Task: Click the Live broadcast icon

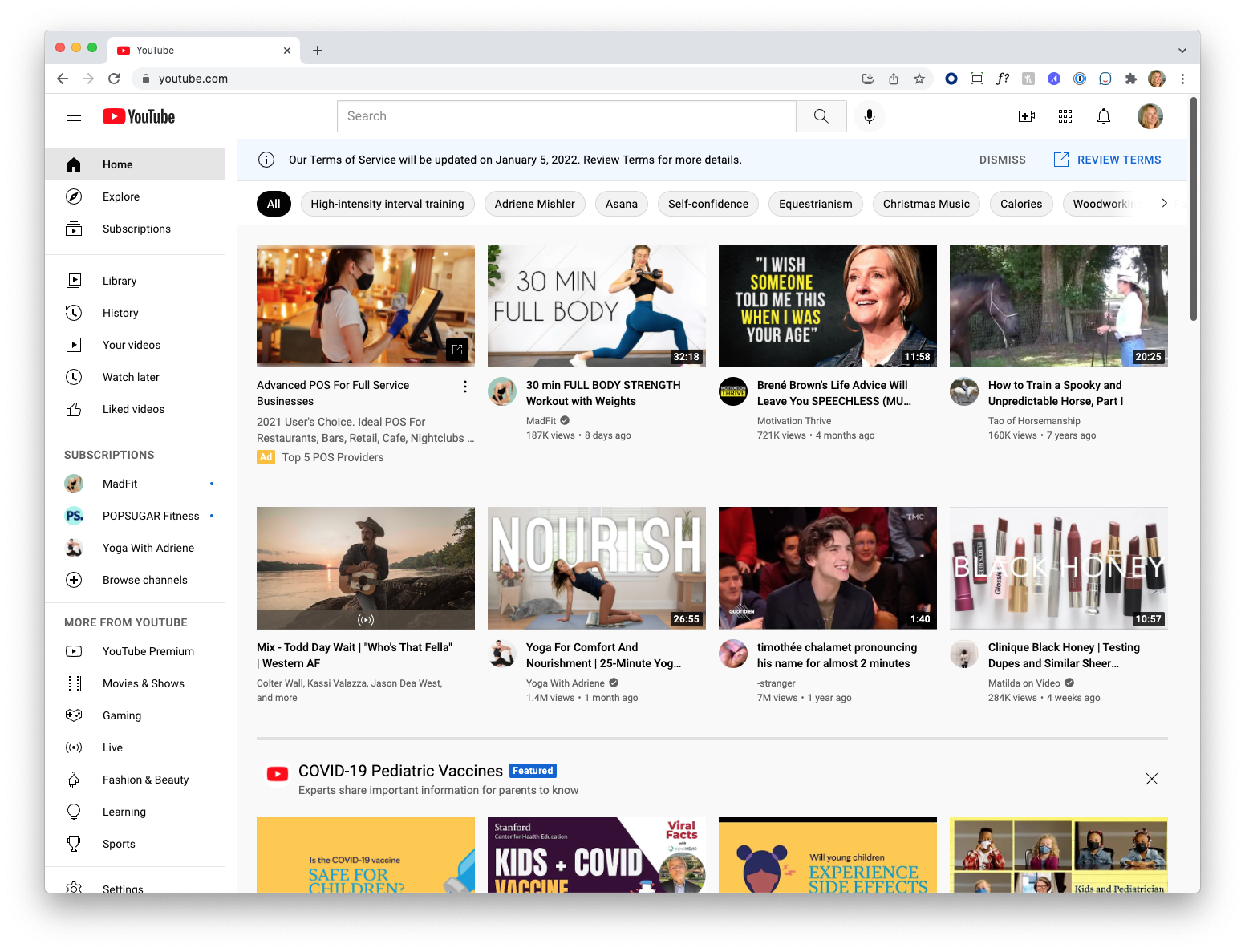Action: pyautogui.click(x=74, y=747)
